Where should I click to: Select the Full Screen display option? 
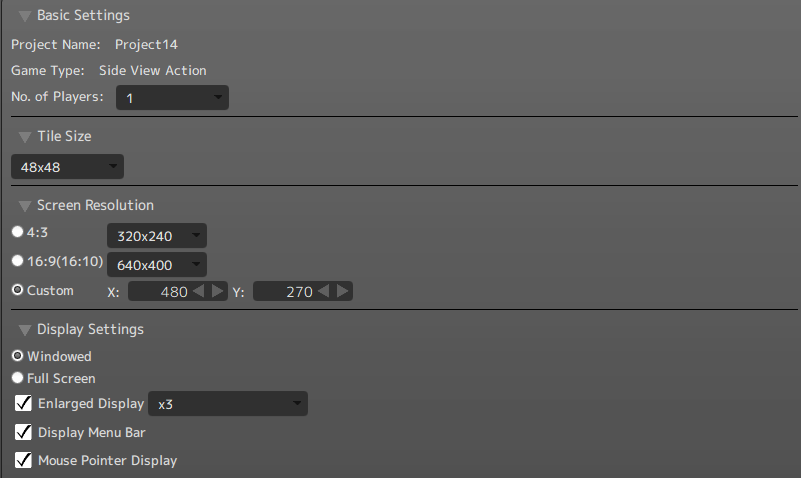[x=17, y=378]
